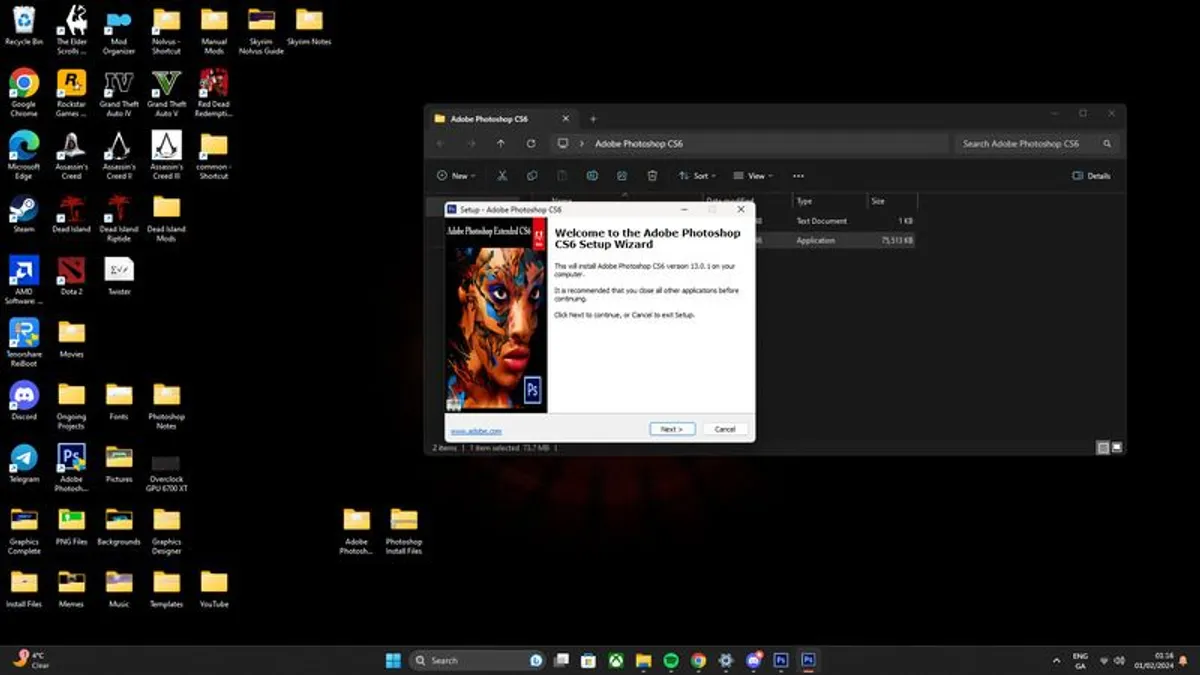The height and width of the screenshot is (675, 1200).
Task: Copy the selected file with the toolbar icon
Action: 532,175
